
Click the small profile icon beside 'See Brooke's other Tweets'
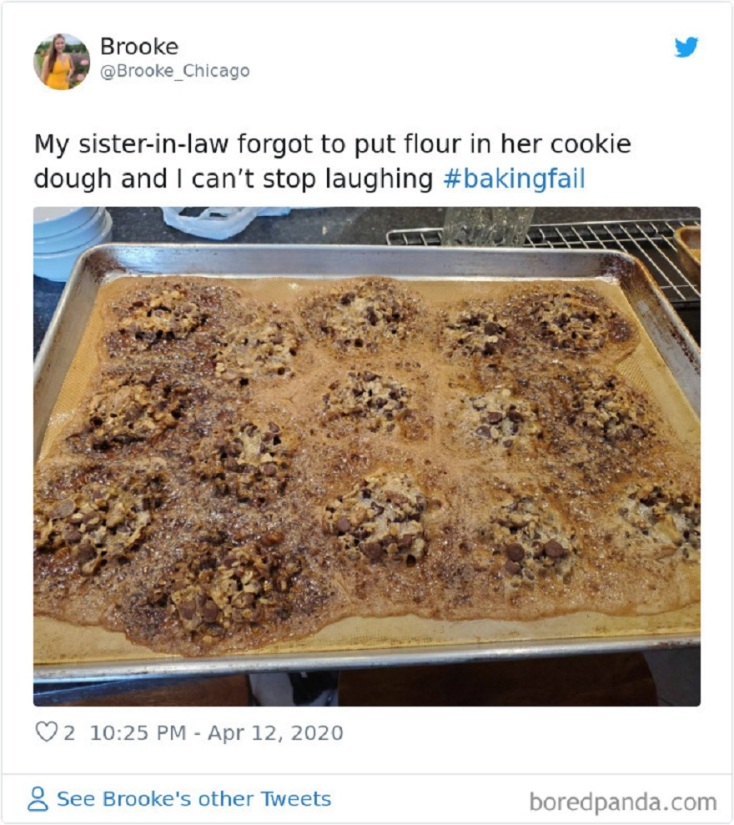[x=39, y=797]
